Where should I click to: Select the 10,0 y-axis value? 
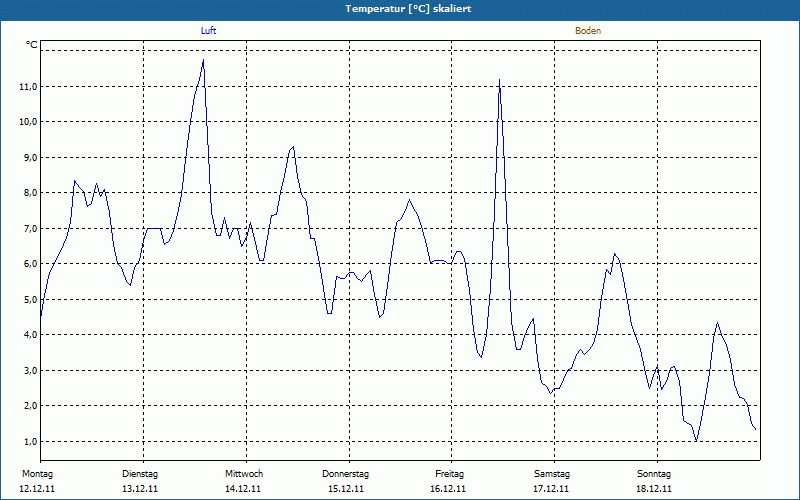tap(28, 122)
